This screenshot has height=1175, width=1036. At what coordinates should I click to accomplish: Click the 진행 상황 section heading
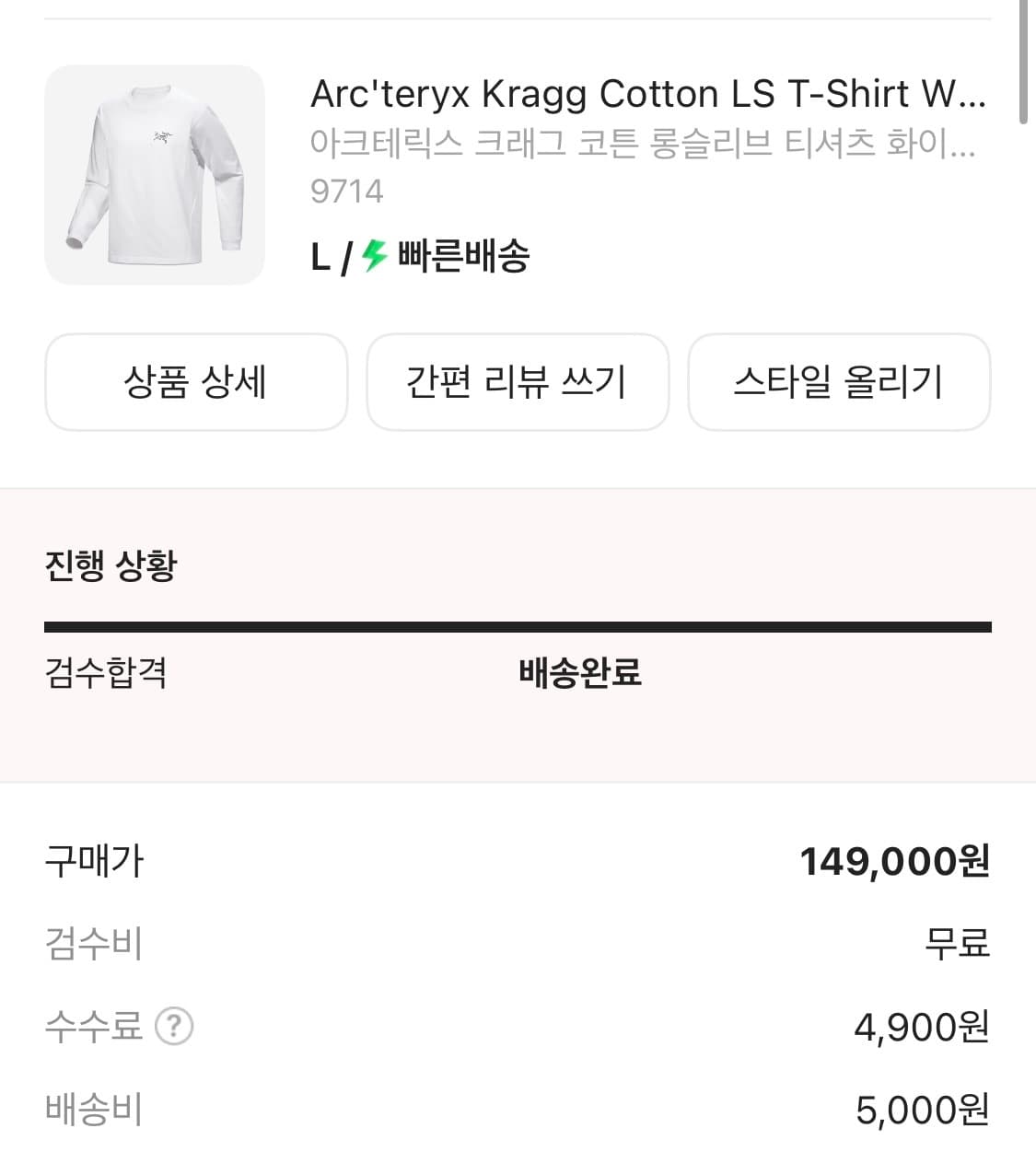pos(111,565)
